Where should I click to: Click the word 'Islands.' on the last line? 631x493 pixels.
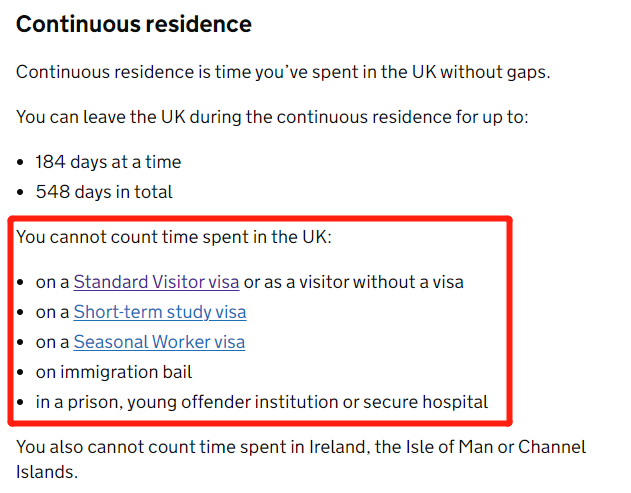pos(47,472)
